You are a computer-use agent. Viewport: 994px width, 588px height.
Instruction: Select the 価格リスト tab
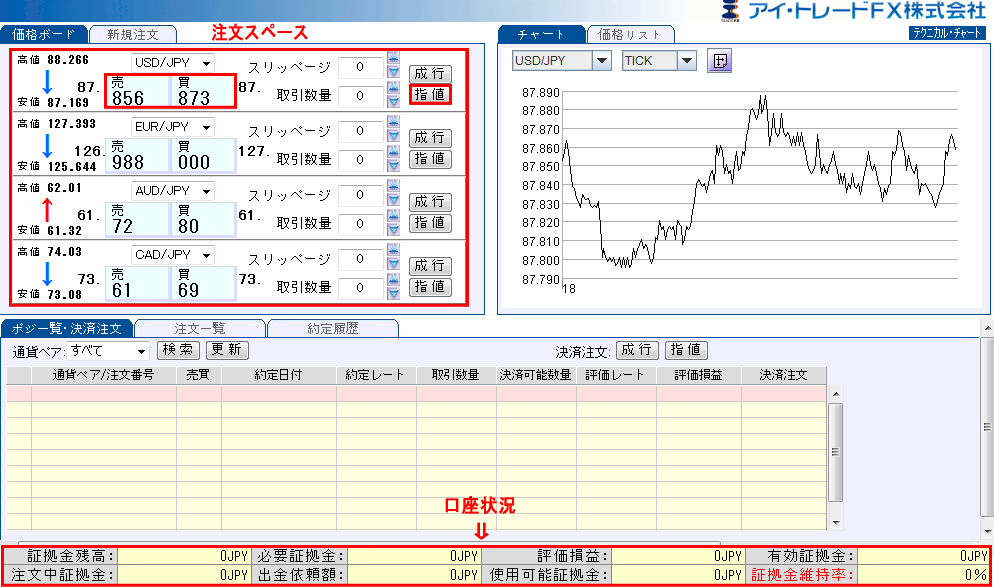pyautogui.click(x=629, y=34)
